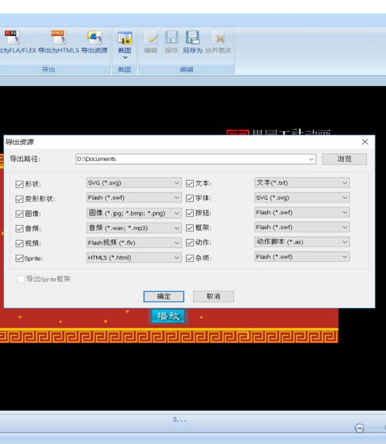386x444 pixels.
Task: Toggle the Sprite checkbox
Action: pos(19,258)
